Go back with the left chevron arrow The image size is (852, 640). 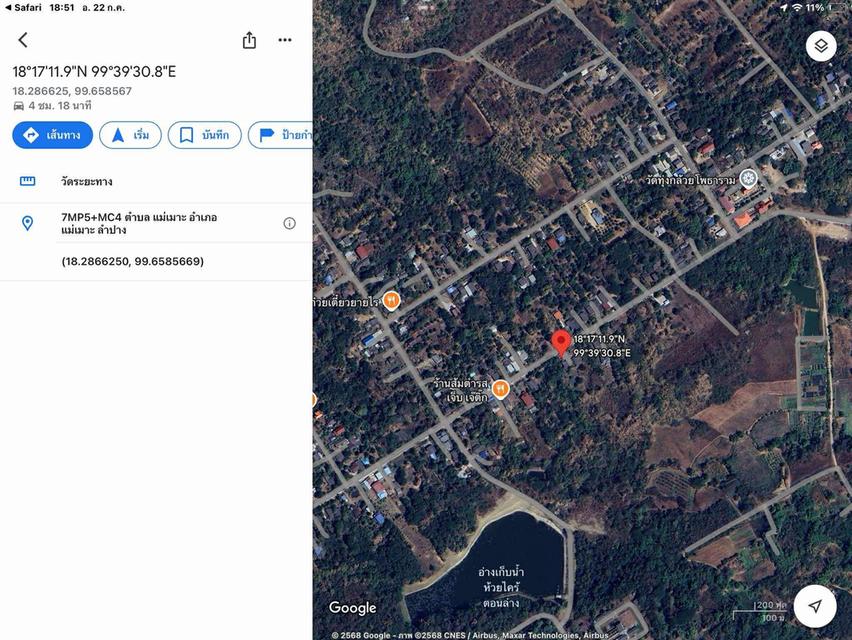click(23, 40)
